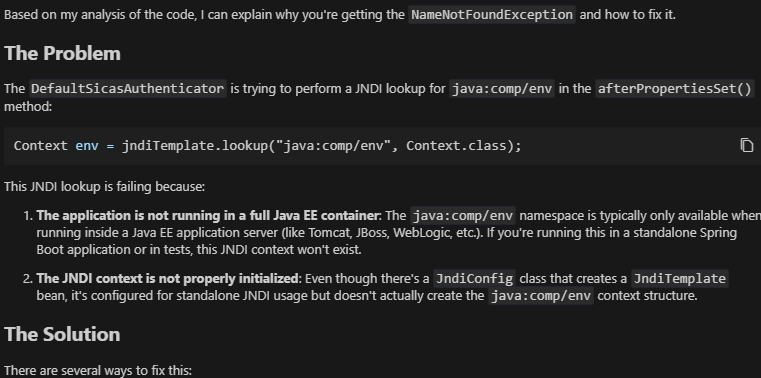Select the JndiTemplate inline code span
The height and width of the screenshot is (378, 761).
coord(679,279)
